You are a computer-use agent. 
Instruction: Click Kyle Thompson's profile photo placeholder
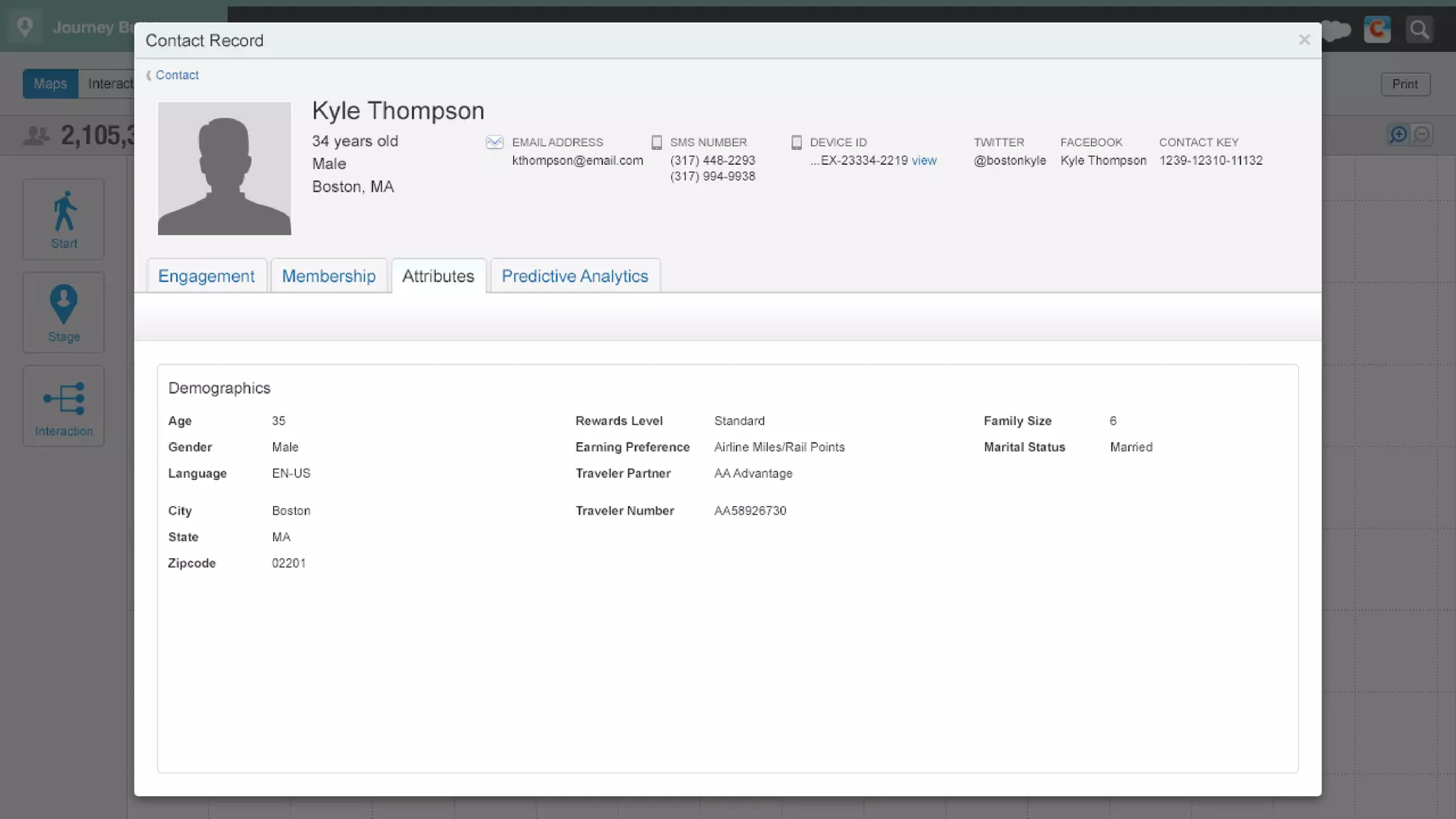pyautogui.click(x=224, y=168)
